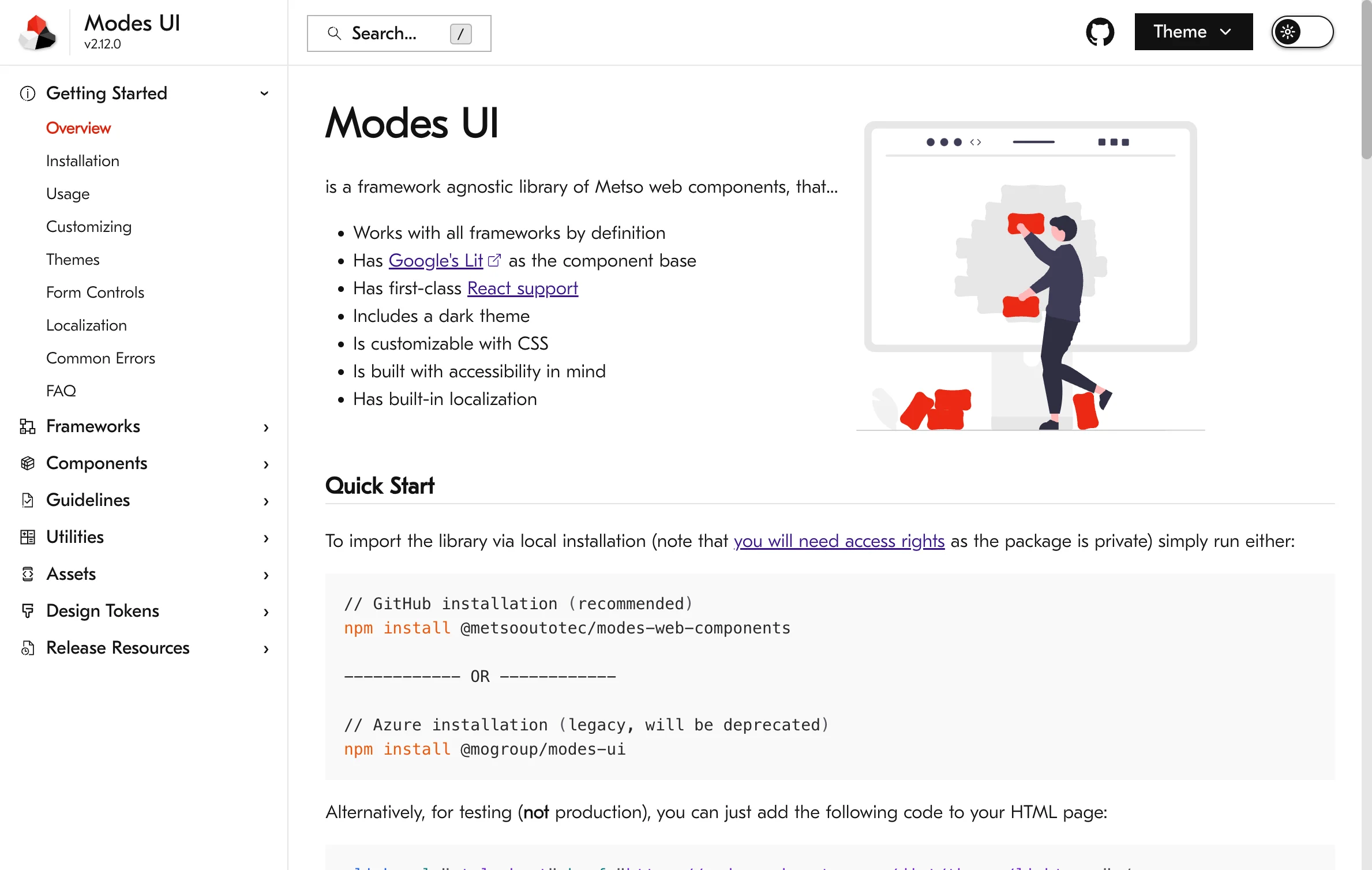1372x870 pixels.
Task: Select the Installation menu item
Action: pos(83,160)
